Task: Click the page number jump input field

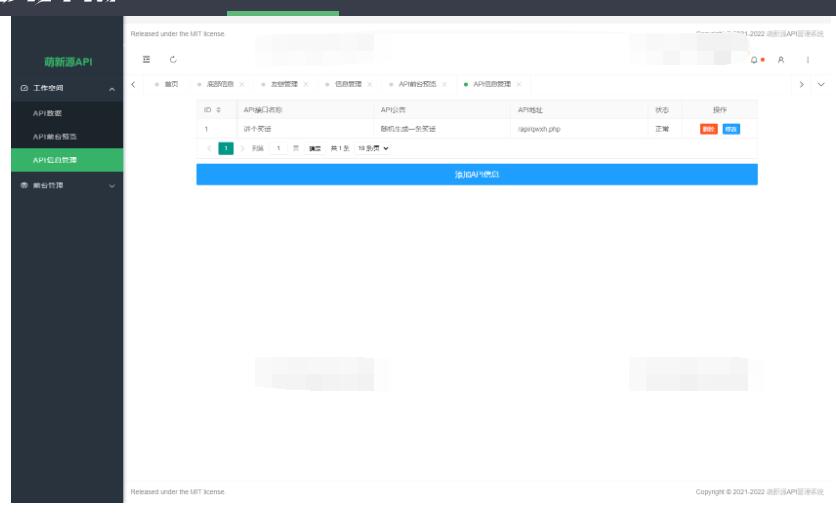Action: pyautogui.click(x=279, y=148)
